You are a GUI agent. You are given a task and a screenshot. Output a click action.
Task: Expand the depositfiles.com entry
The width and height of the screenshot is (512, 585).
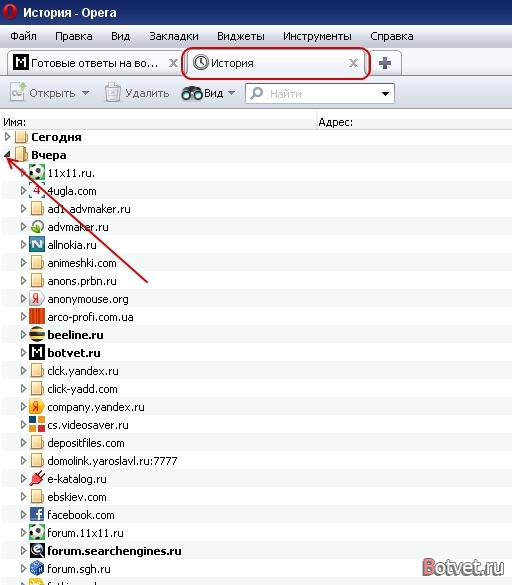tap(23, 442)
